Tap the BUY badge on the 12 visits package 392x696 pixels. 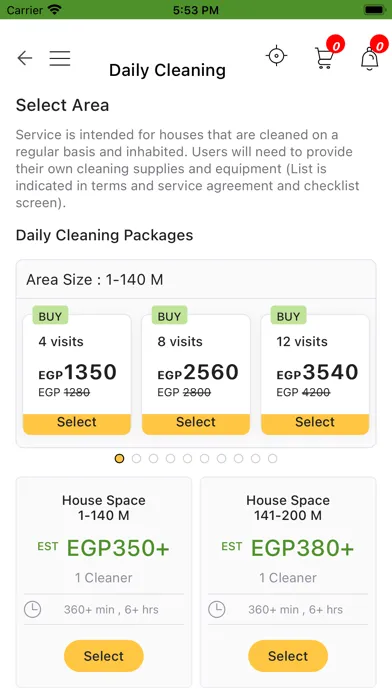[289, 316]
